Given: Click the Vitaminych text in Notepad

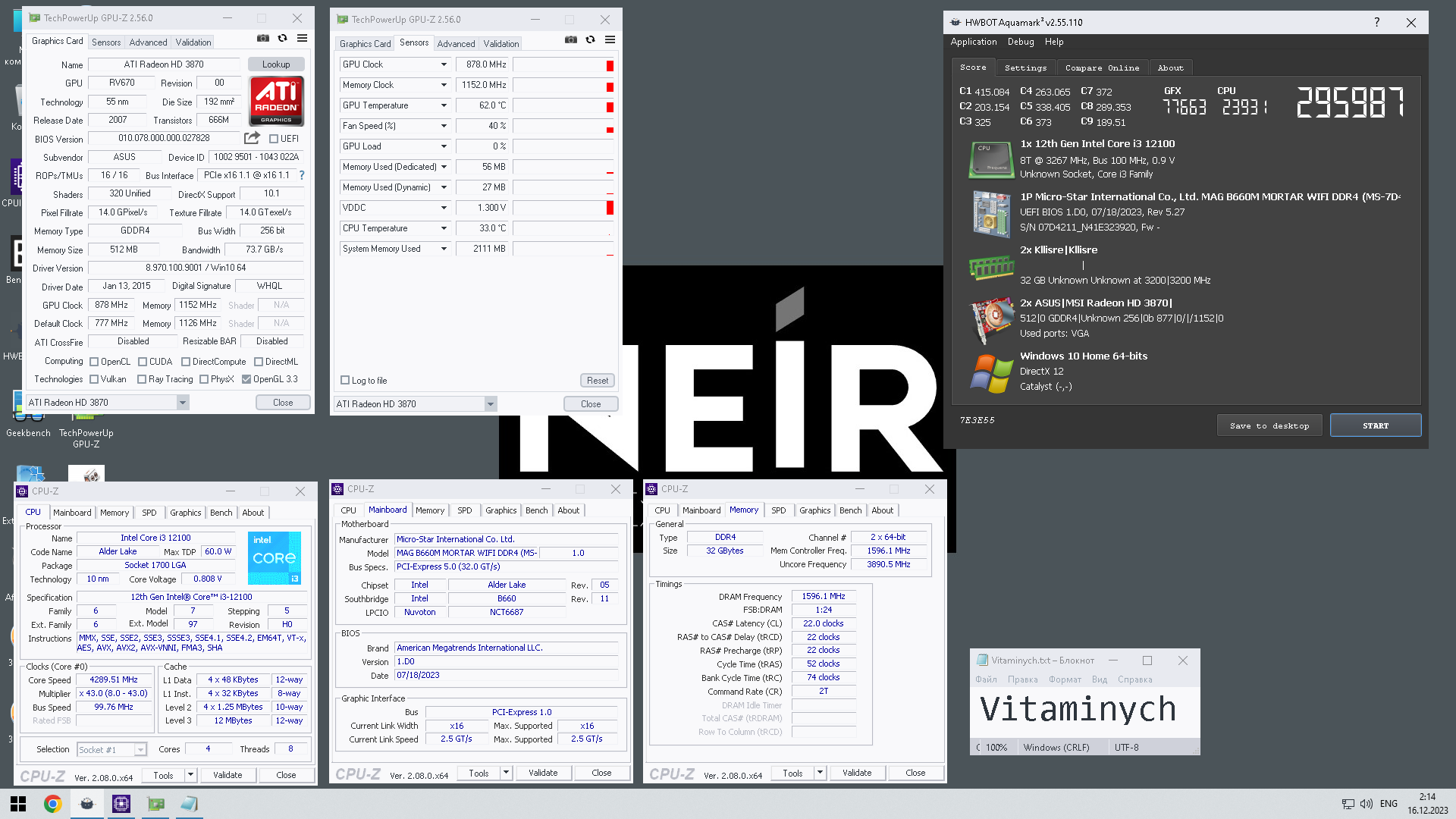Looking at the screenshot, I should point(1078,709).
